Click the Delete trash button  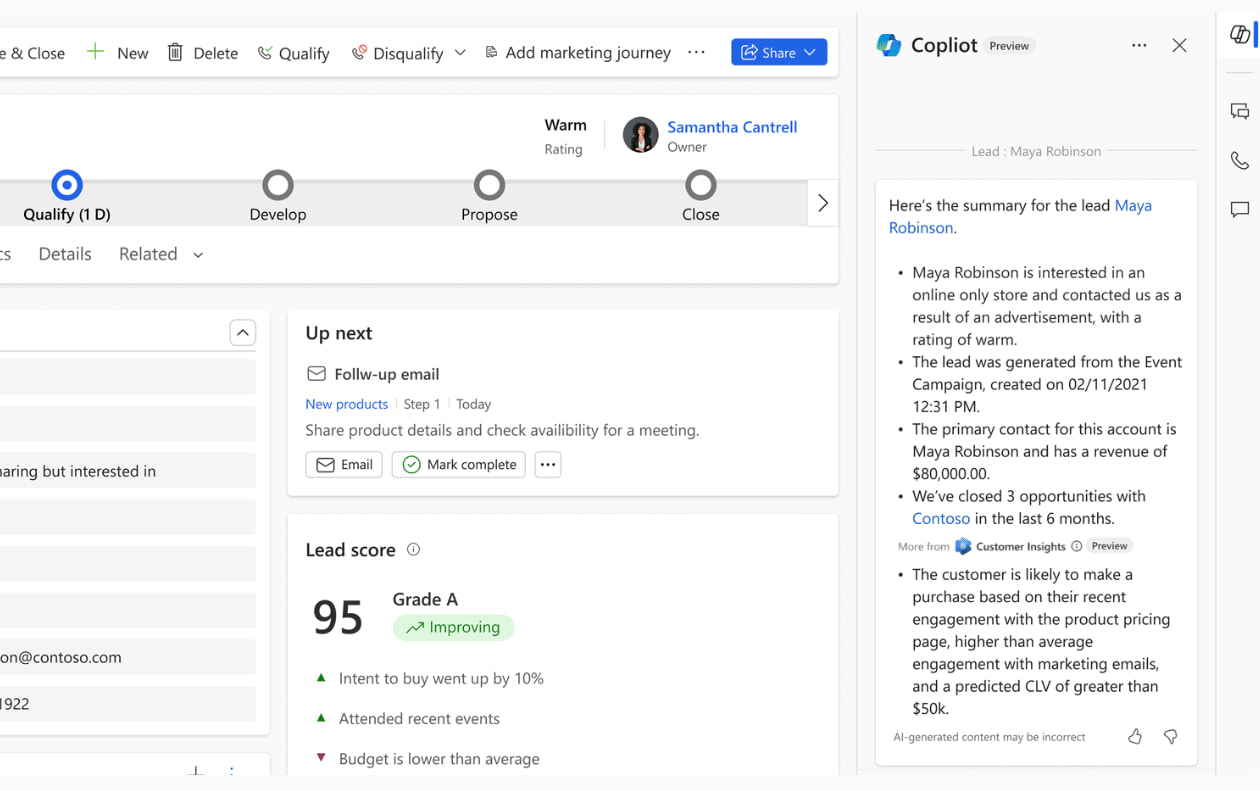point(203,53)
